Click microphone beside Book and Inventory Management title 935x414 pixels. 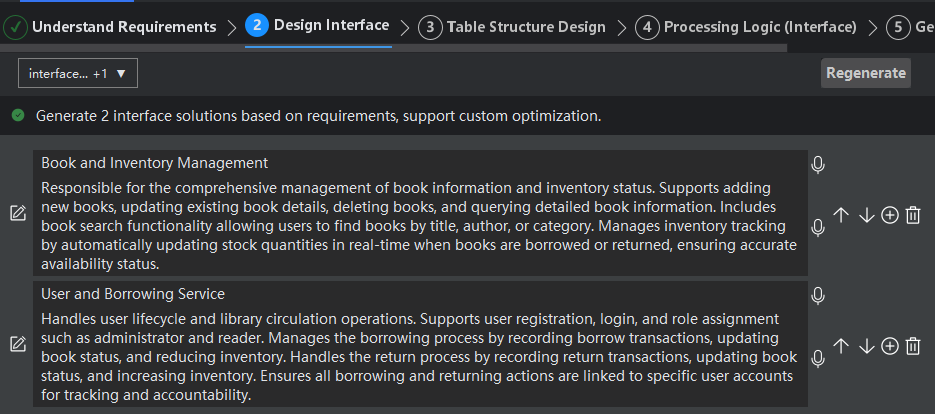[818, 165]
